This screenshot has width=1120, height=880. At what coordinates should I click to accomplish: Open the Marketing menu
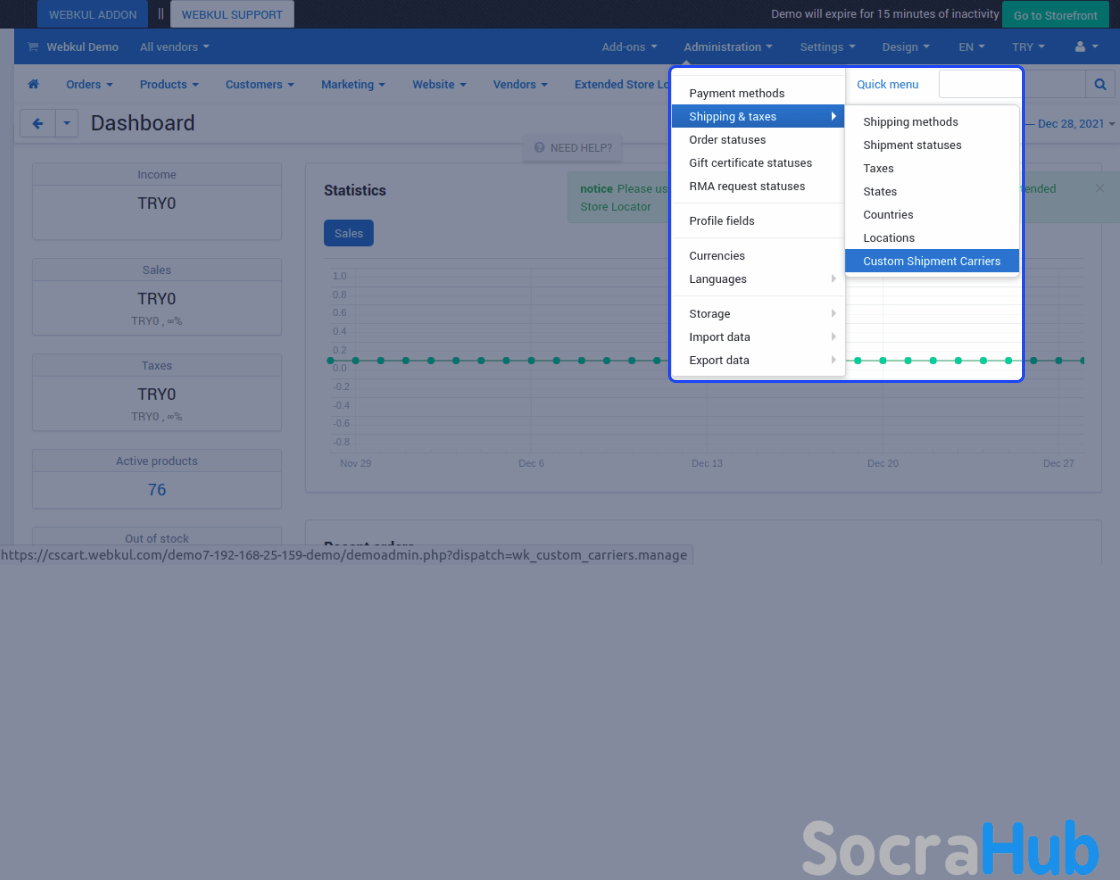click(x=353, y=84)
